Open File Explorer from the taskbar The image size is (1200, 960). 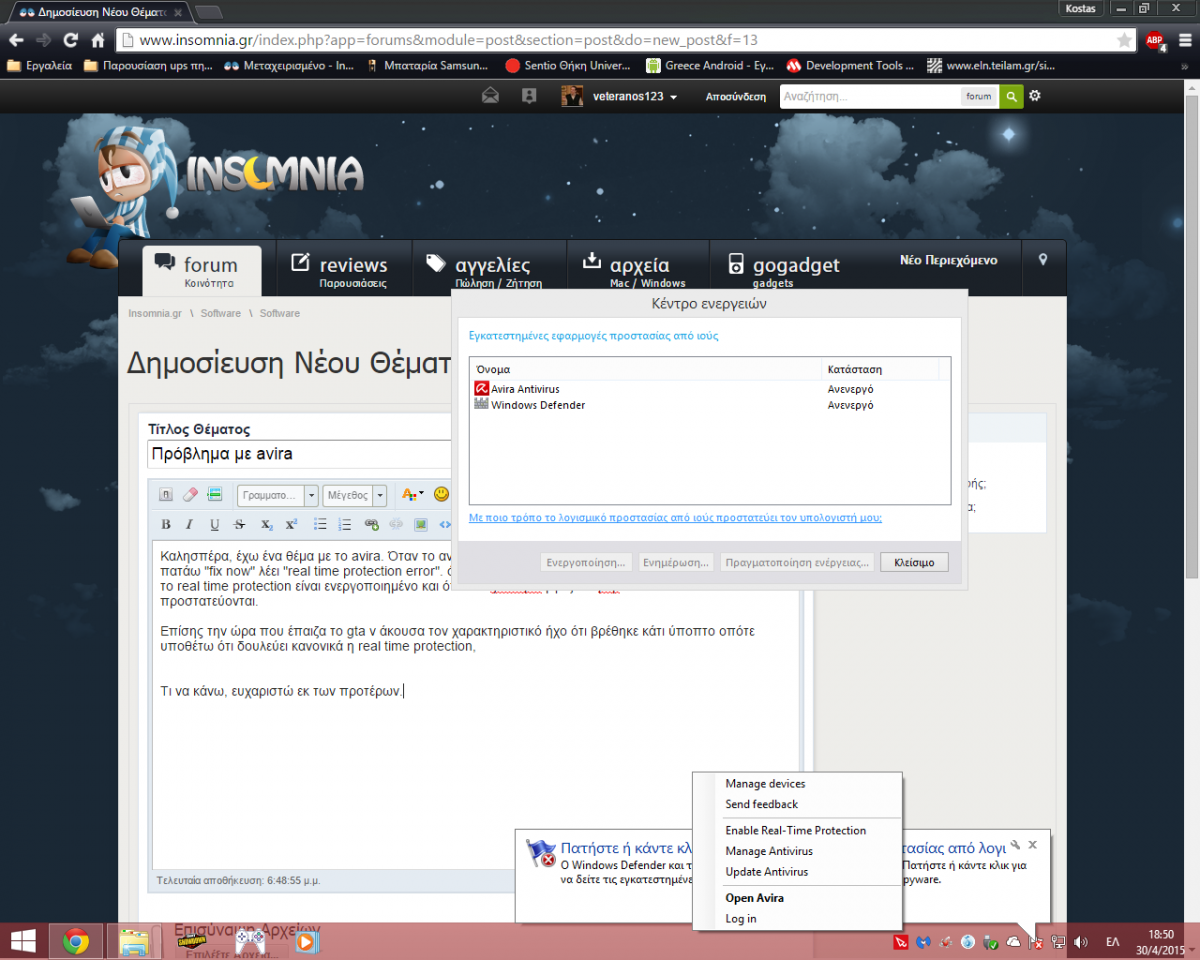[134, 941]
